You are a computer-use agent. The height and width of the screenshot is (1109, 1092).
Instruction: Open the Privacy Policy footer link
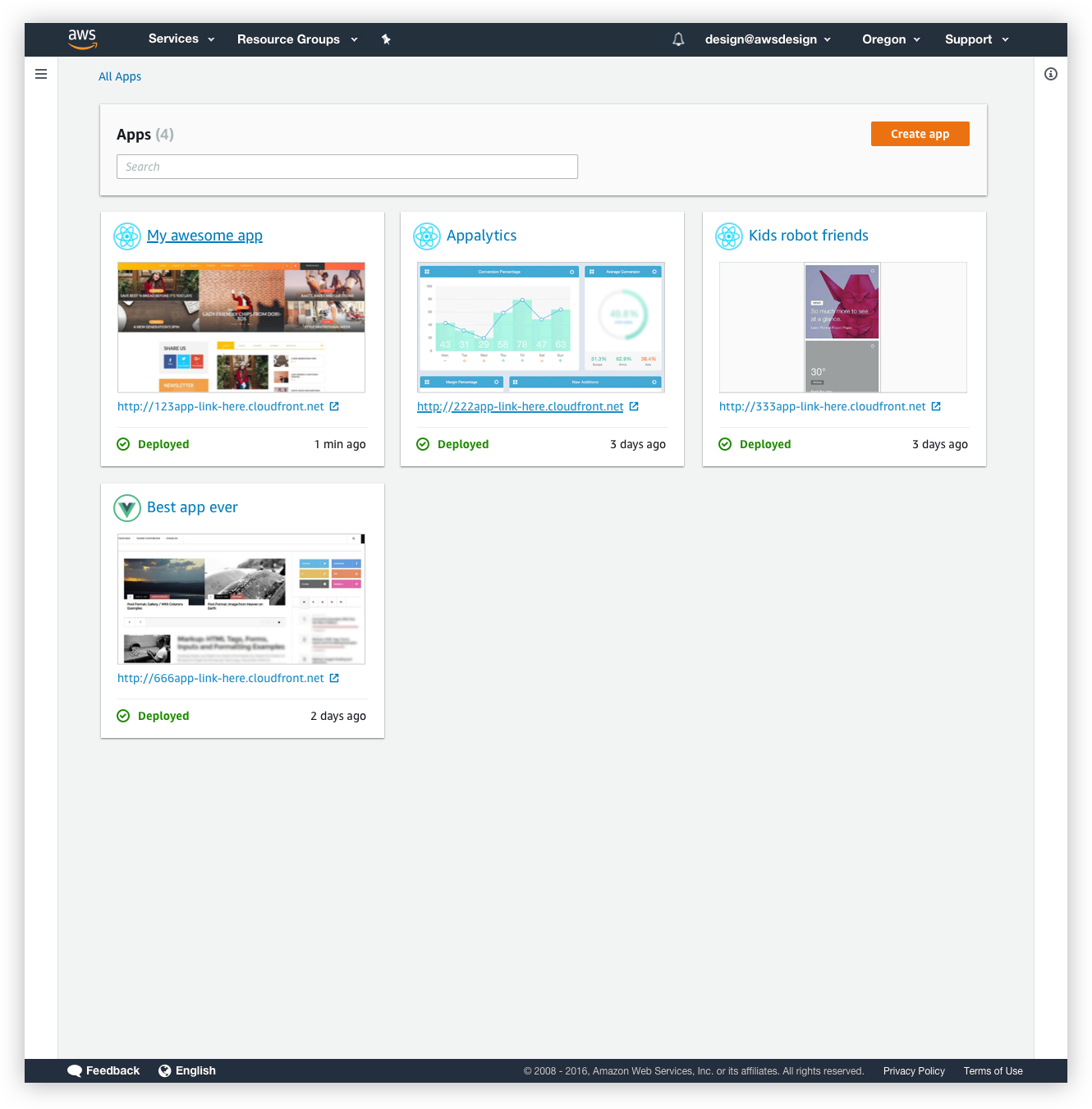pyautogui.click(x=914, y=1071)
